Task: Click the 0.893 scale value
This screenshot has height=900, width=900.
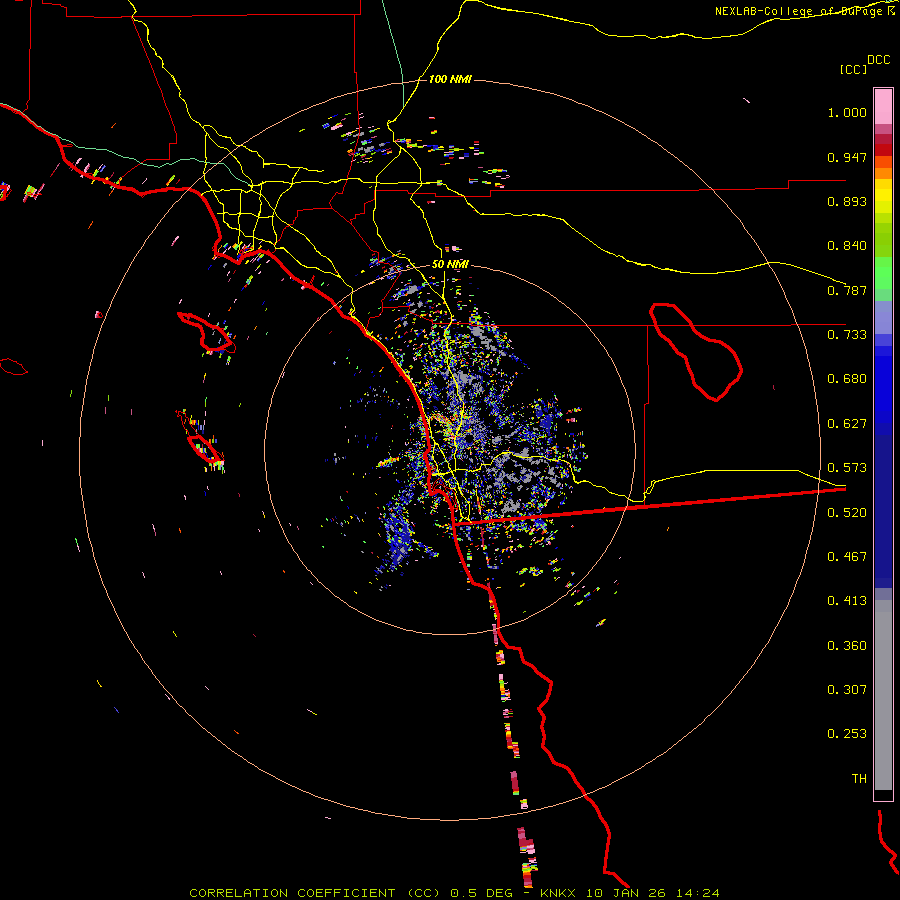Action: [847, 201]
